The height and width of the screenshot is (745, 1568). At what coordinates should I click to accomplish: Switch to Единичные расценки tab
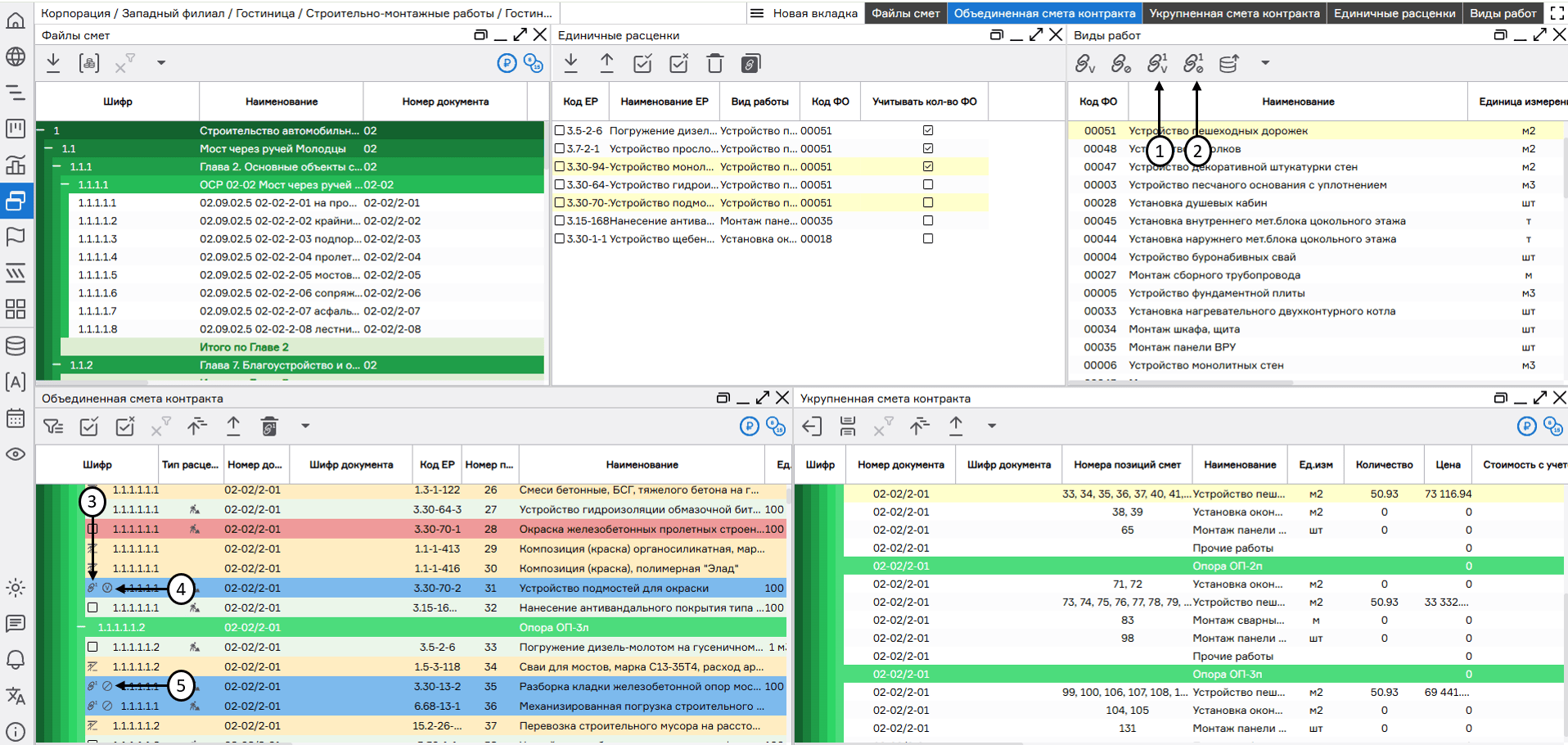click(1394, 13)
